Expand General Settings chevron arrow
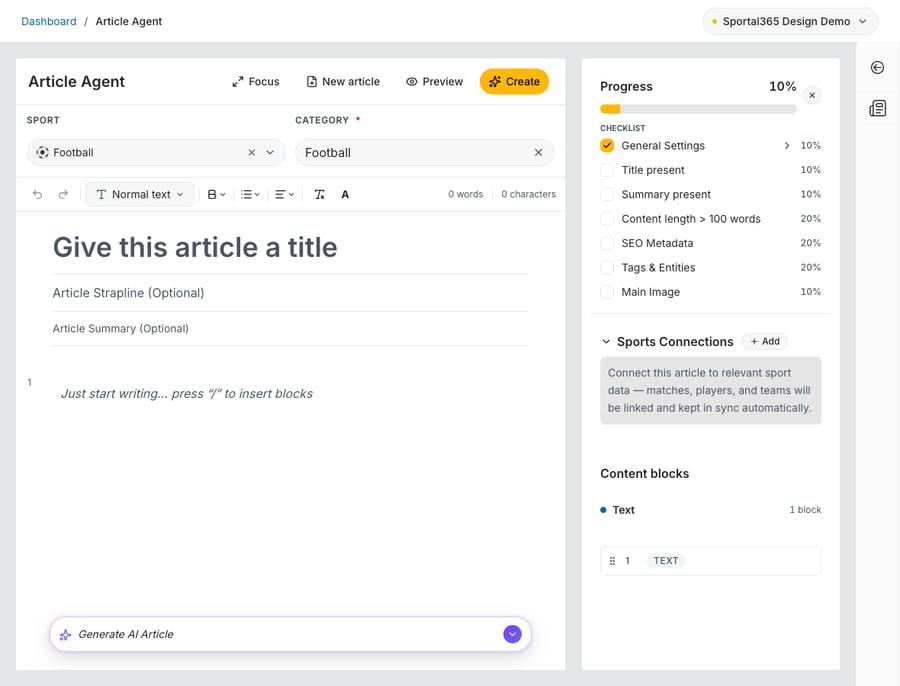 coord(786,146)
